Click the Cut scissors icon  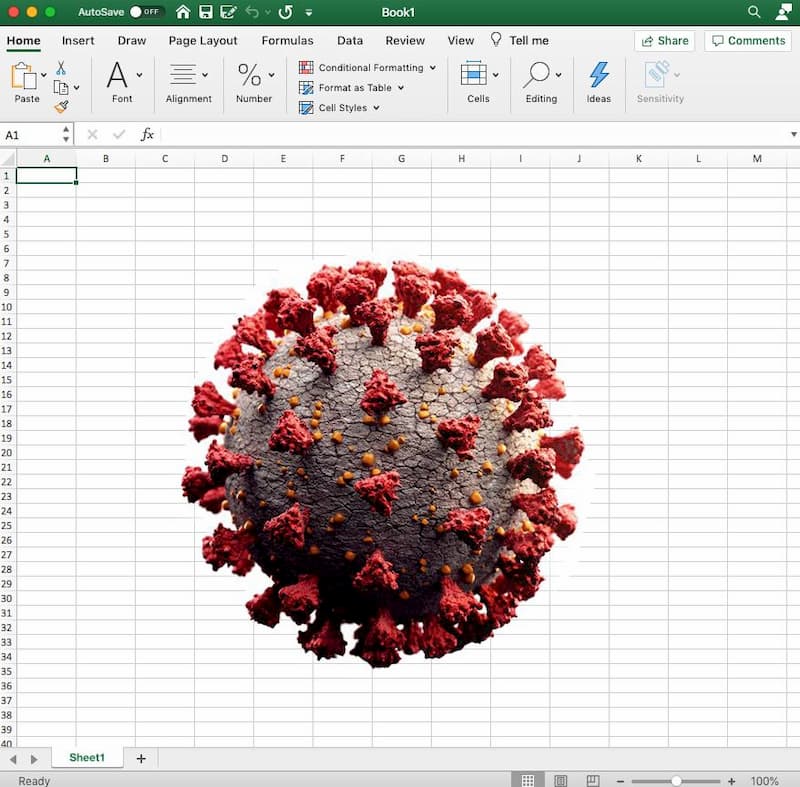(61, 68)
